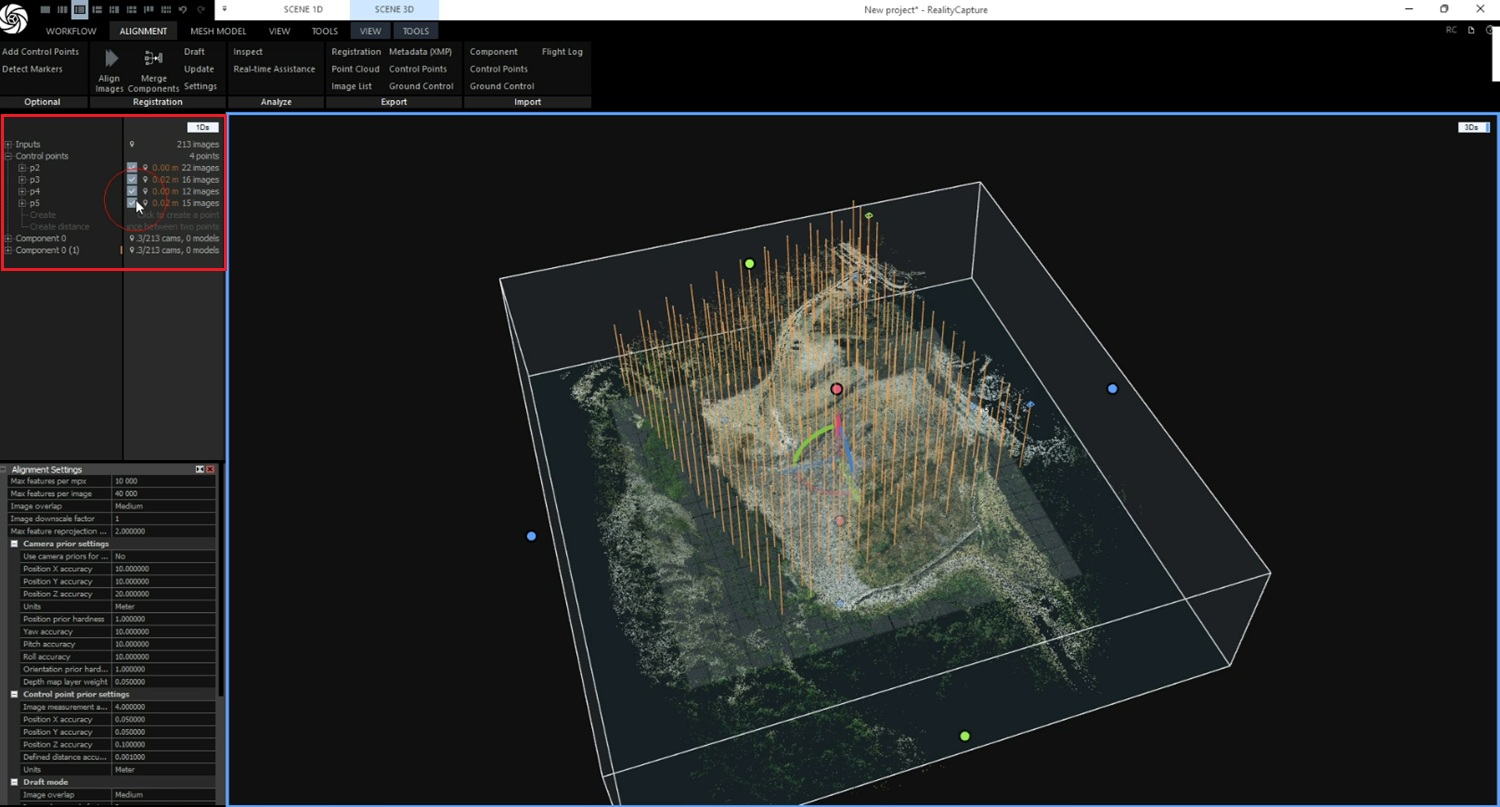Click the Merge Components icon

click(x=153, y=60)
